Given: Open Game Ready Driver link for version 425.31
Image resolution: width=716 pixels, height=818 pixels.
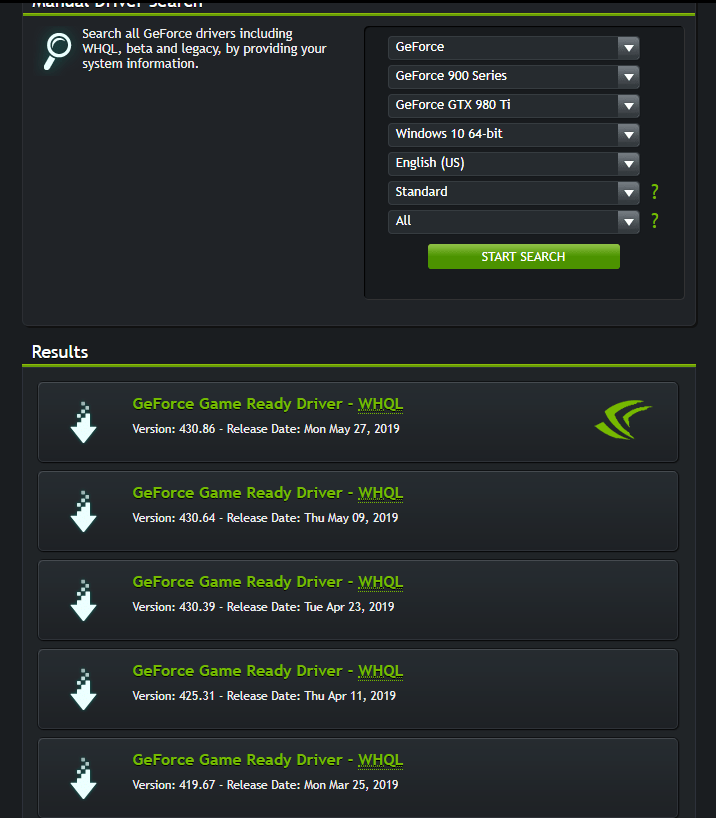Looking at the screenshot, I should click(268, 671).
